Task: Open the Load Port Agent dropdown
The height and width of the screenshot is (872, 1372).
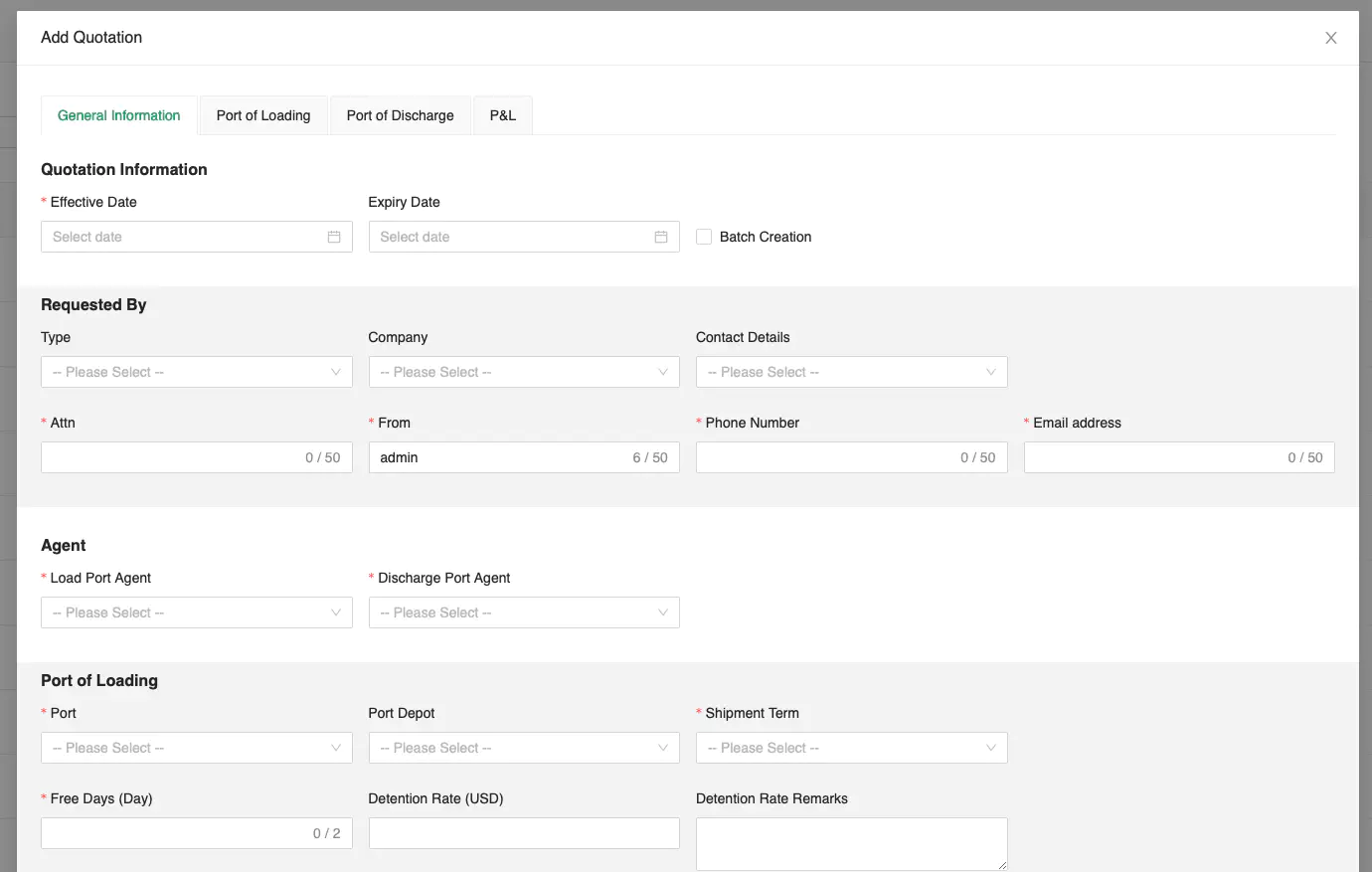Action: coord(197,612)
